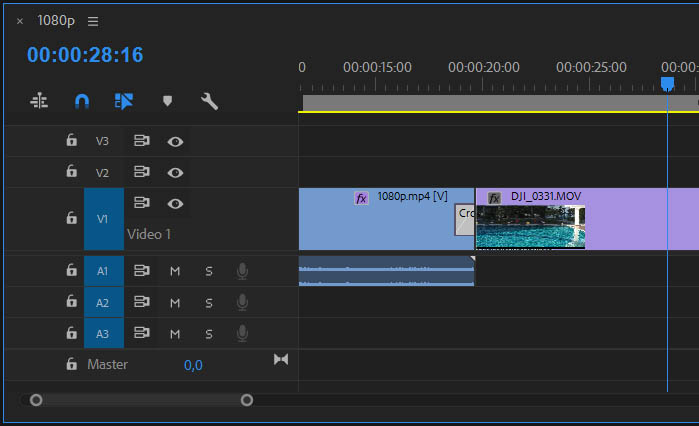The height and width of the screenshot is (426, 699).
Task: Select the 1080p.mp4 audio clip on A1
Action: (387, 270)
